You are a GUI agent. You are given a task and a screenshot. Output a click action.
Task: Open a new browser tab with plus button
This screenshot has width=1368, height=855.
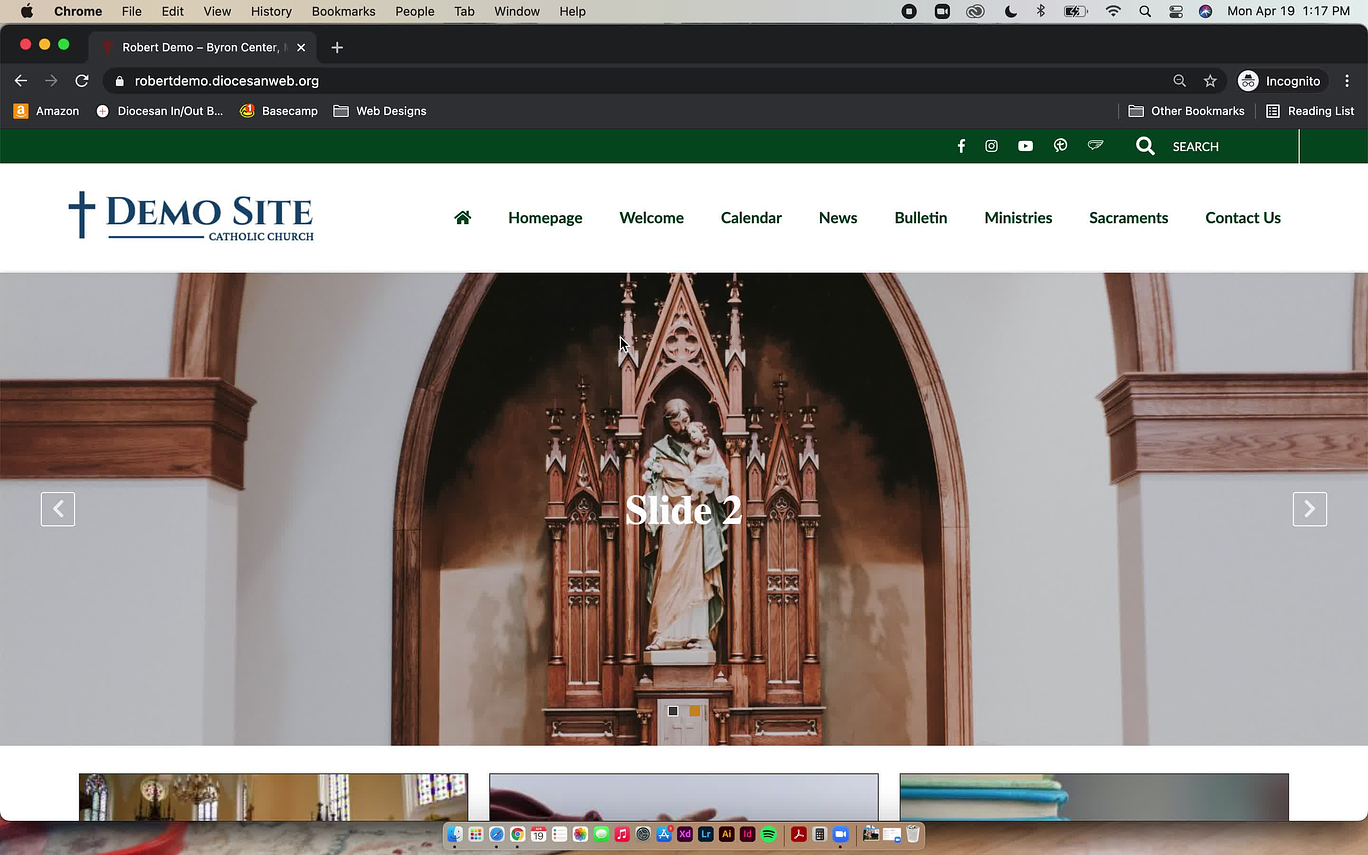[337, 47]
